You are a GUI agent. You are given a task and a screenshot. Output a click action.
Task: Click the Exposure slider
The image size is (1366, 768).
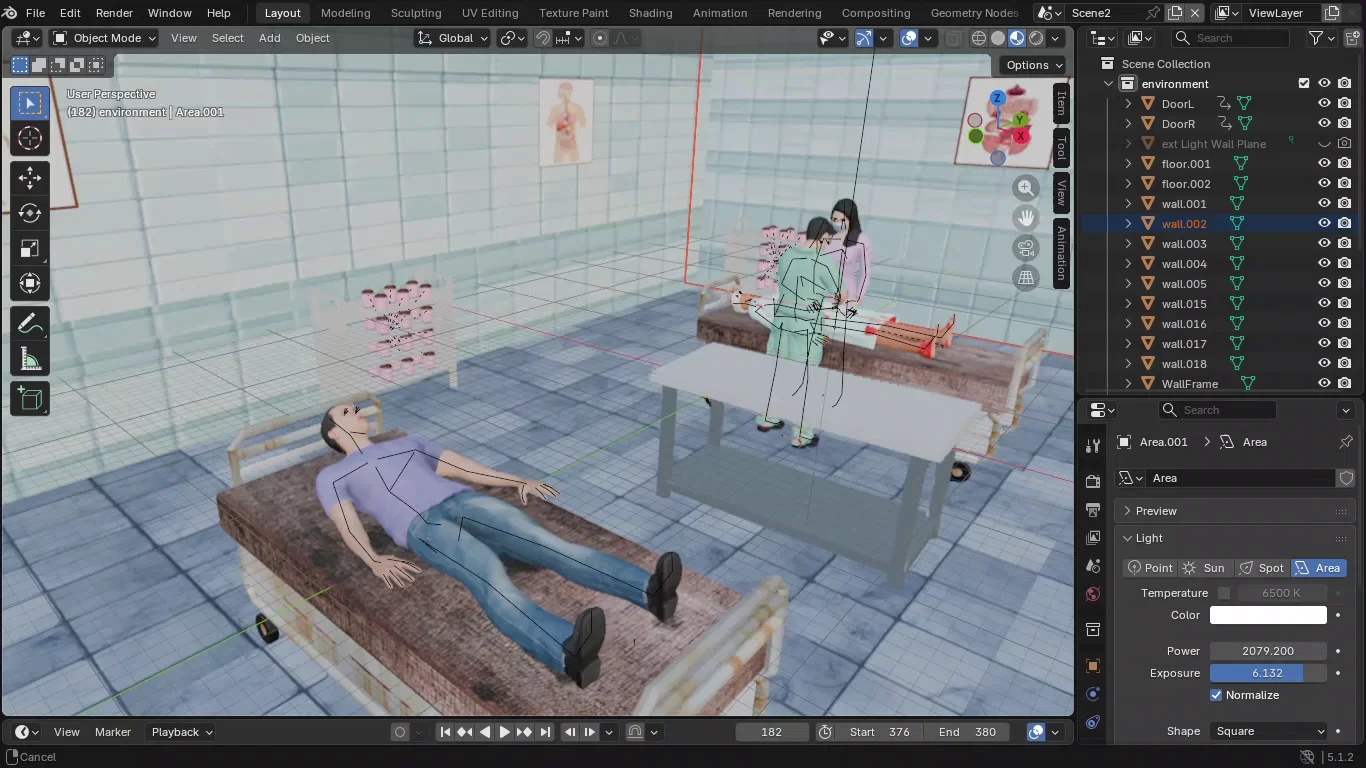point(1269,673)
